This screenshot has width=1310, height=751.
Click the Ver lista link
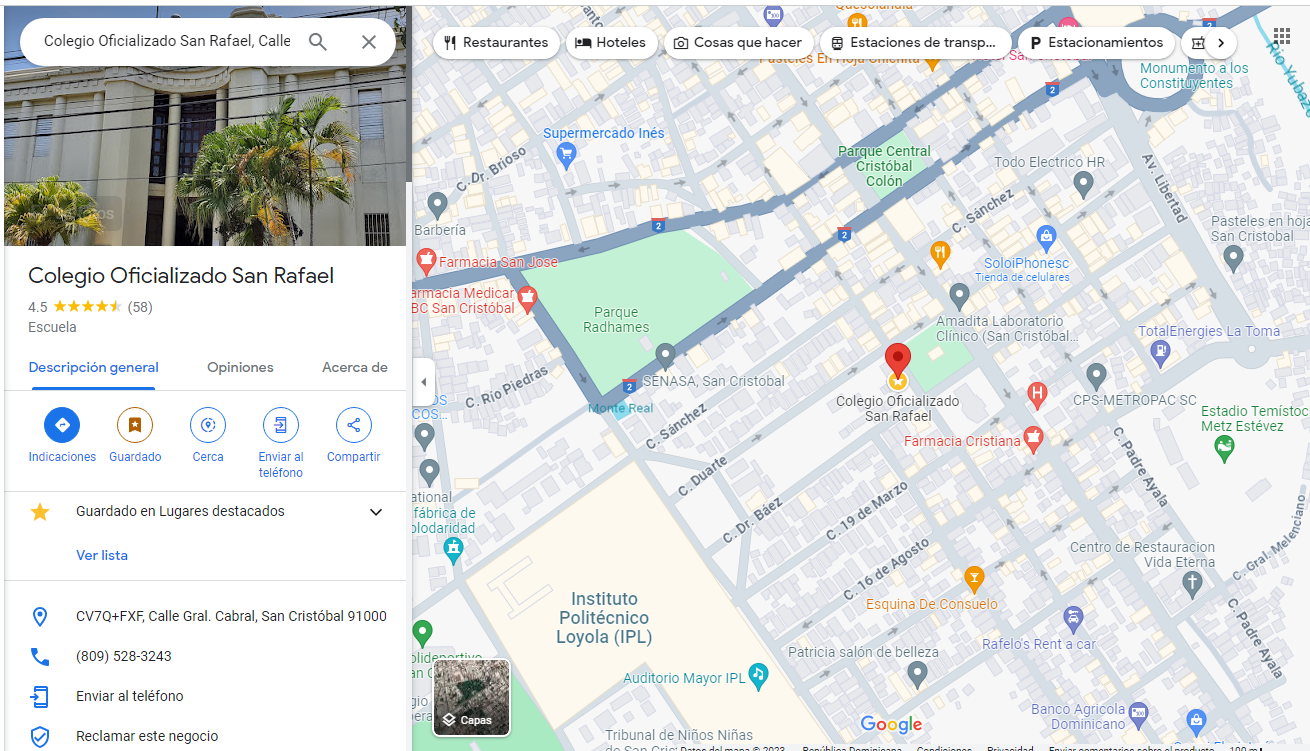click(x=102, y=555)
